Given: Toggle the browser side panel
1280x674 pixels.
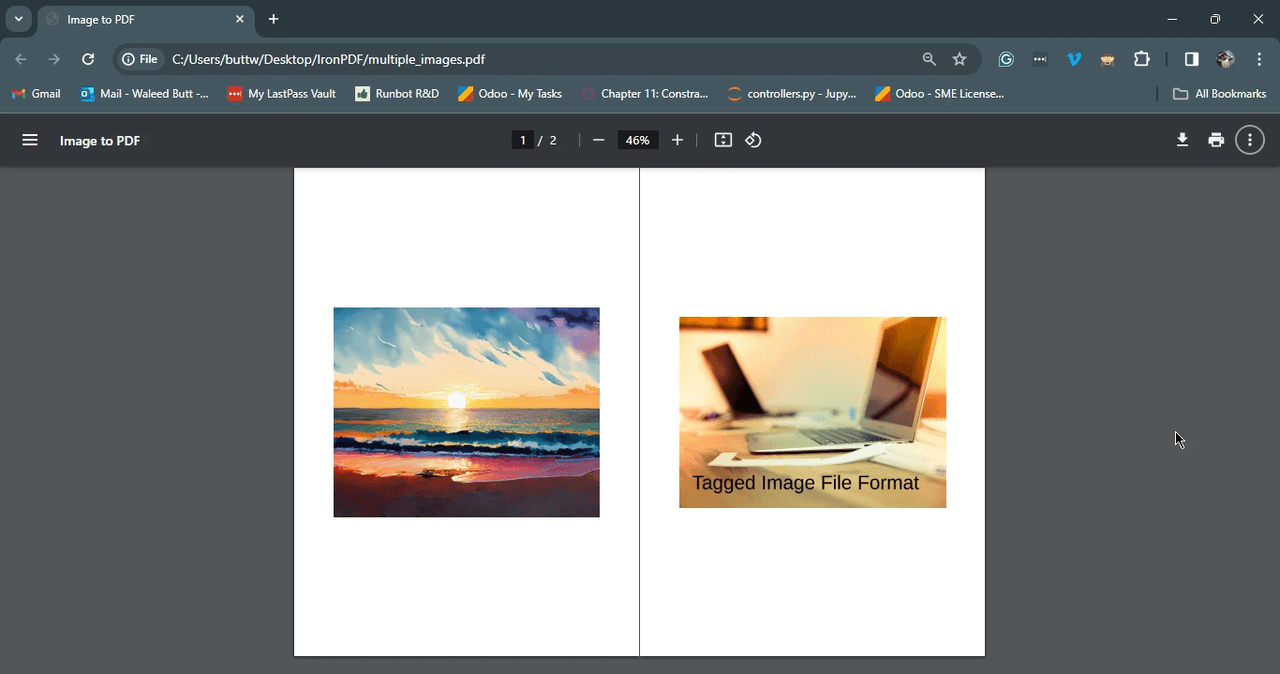Looking at the screenshot, I should click(1191, 59).
